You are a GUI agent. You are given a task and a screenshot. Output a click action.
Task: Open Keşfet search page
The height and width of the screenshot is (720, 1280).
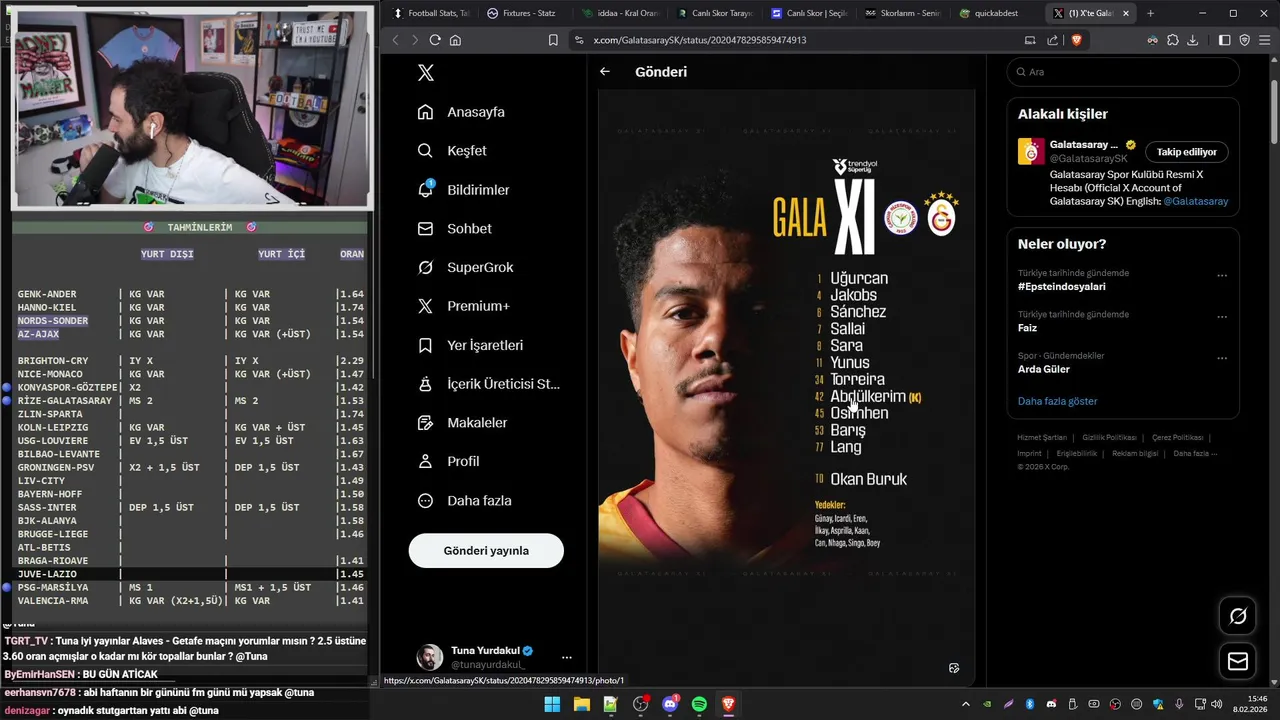coord(452,151)
